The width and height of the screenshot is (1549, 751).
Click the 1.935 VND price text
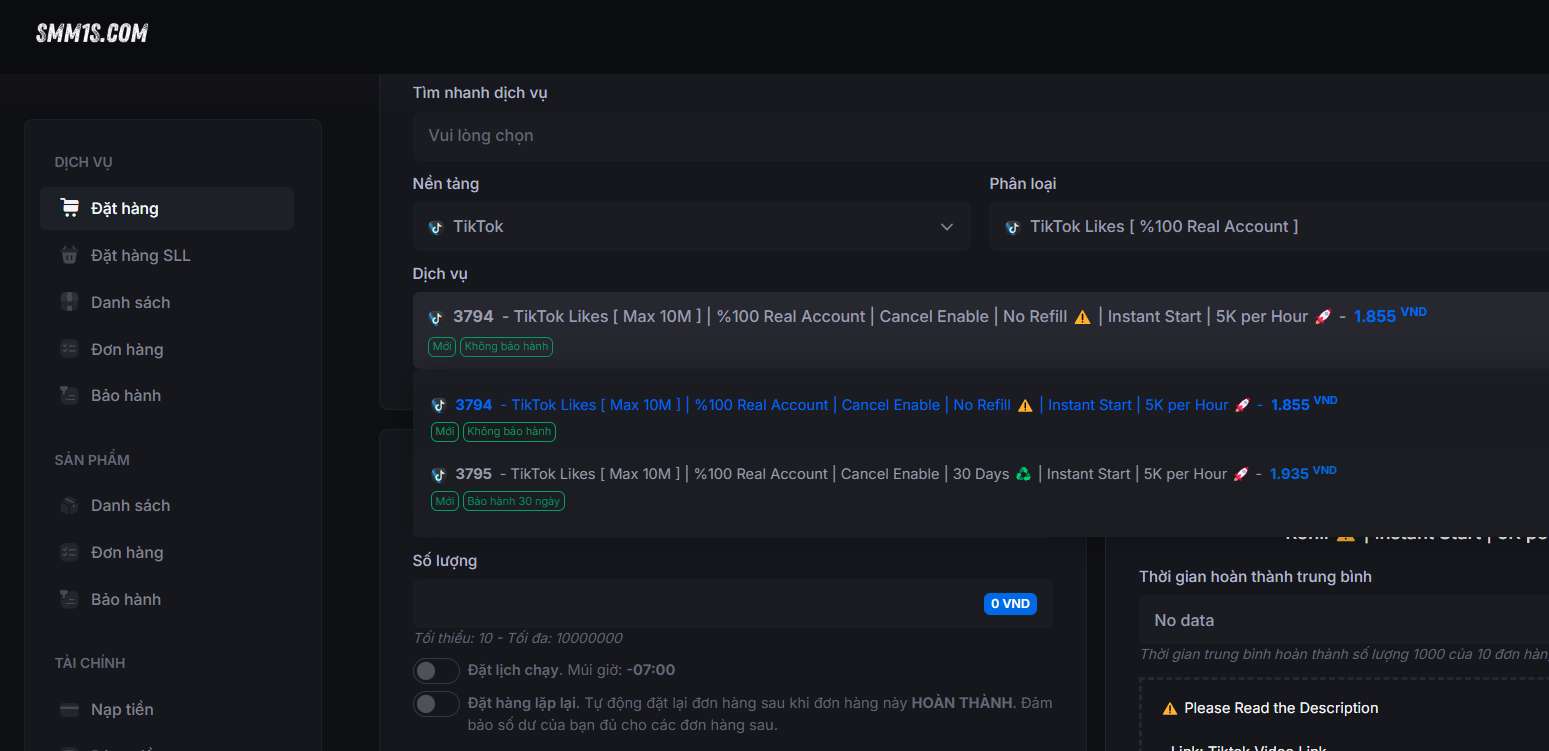[1303, 473]
